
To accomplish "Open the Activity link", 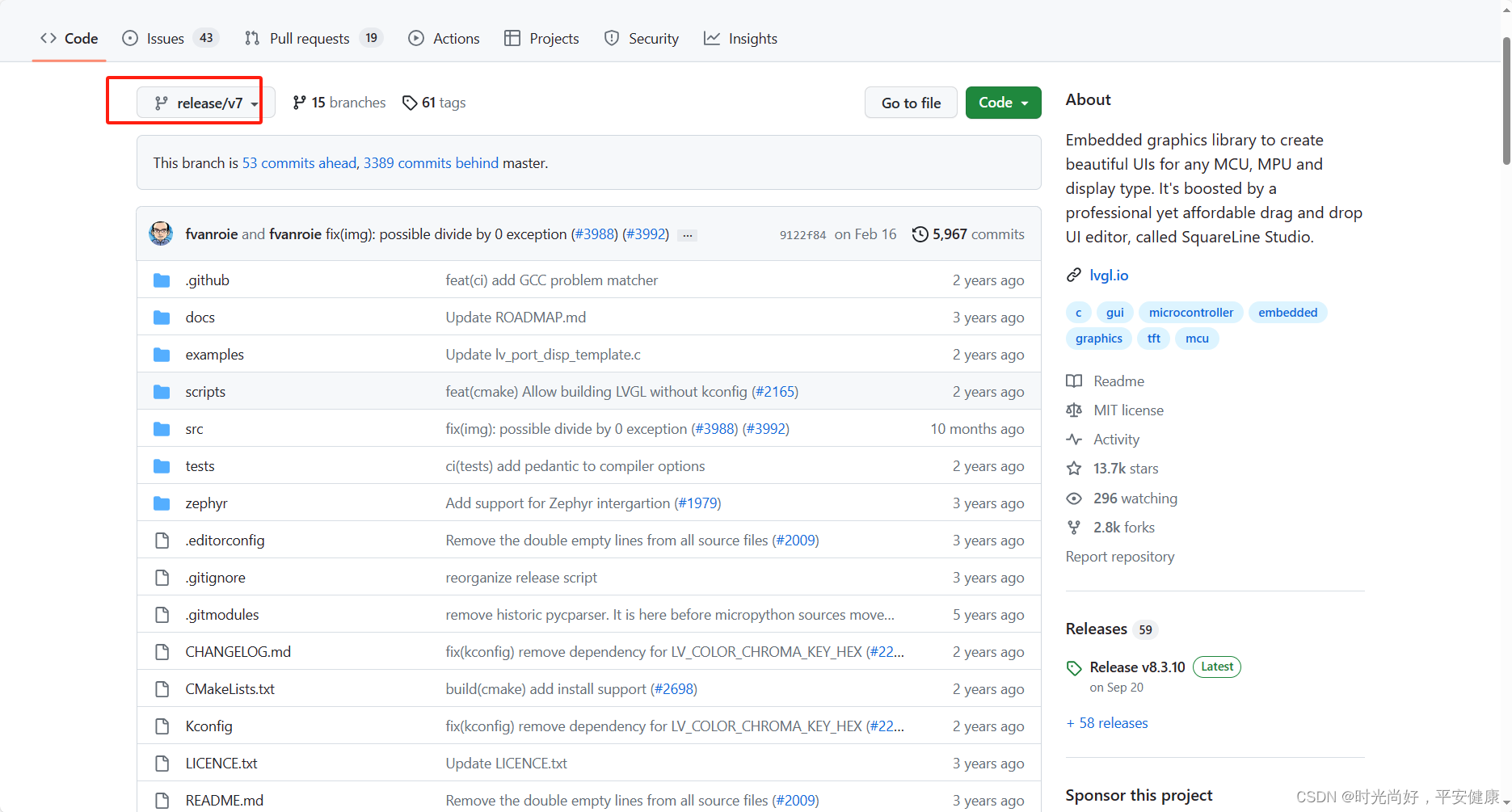I will pyautogui.click(x=1103, y=440).
